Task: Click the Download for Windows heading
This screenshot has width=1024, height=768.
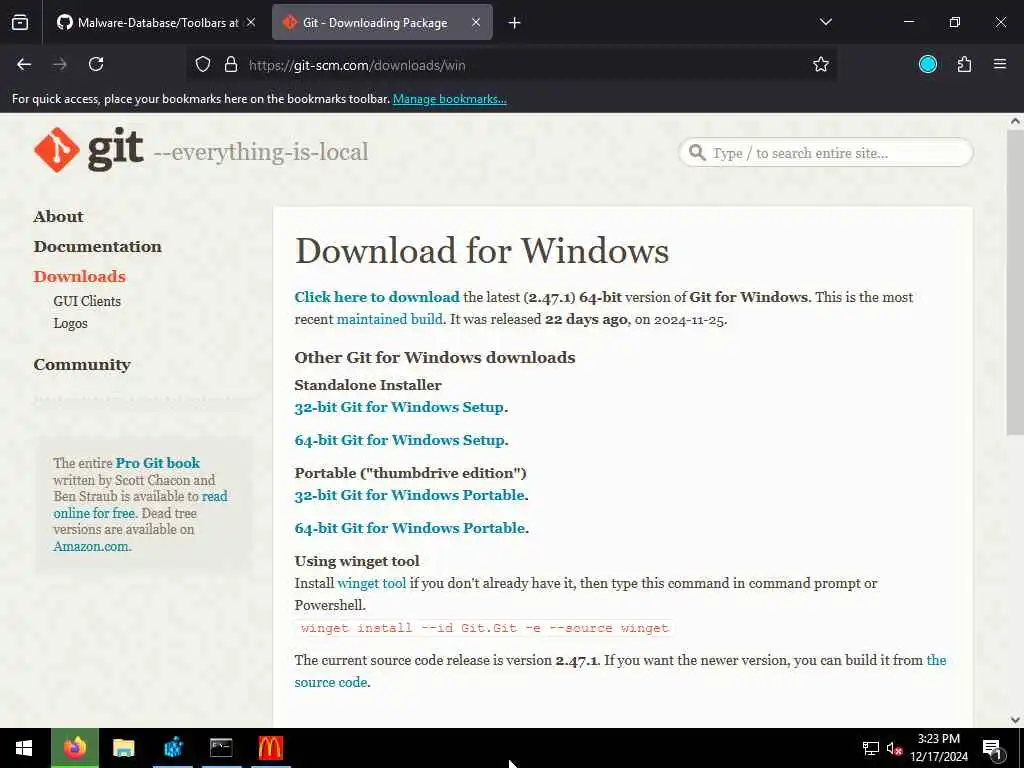Action: [x=482, y=251]
